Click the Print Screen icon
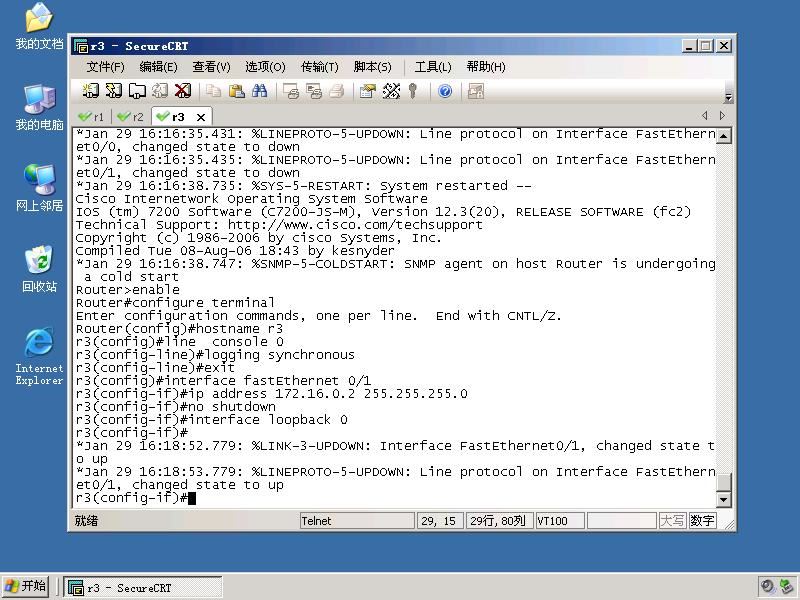The height and width of the screenshot is (600, 800). (291, 91)
